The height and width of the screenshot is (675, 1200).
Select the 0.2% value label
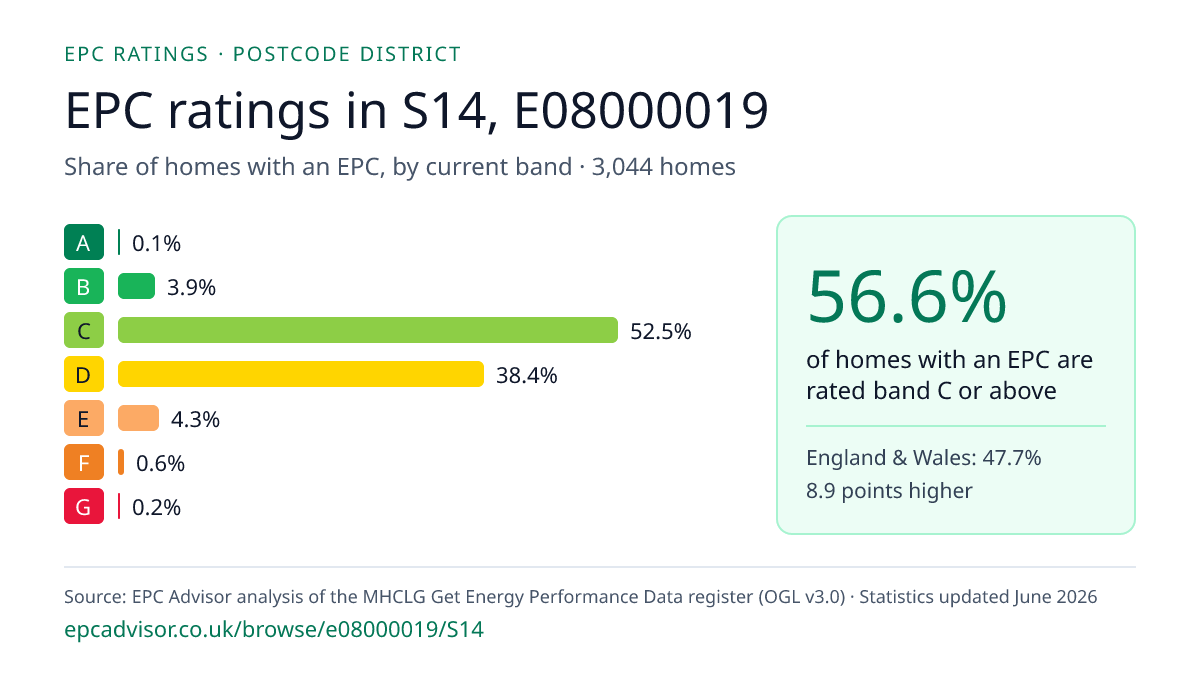click(x=157, y=507)
